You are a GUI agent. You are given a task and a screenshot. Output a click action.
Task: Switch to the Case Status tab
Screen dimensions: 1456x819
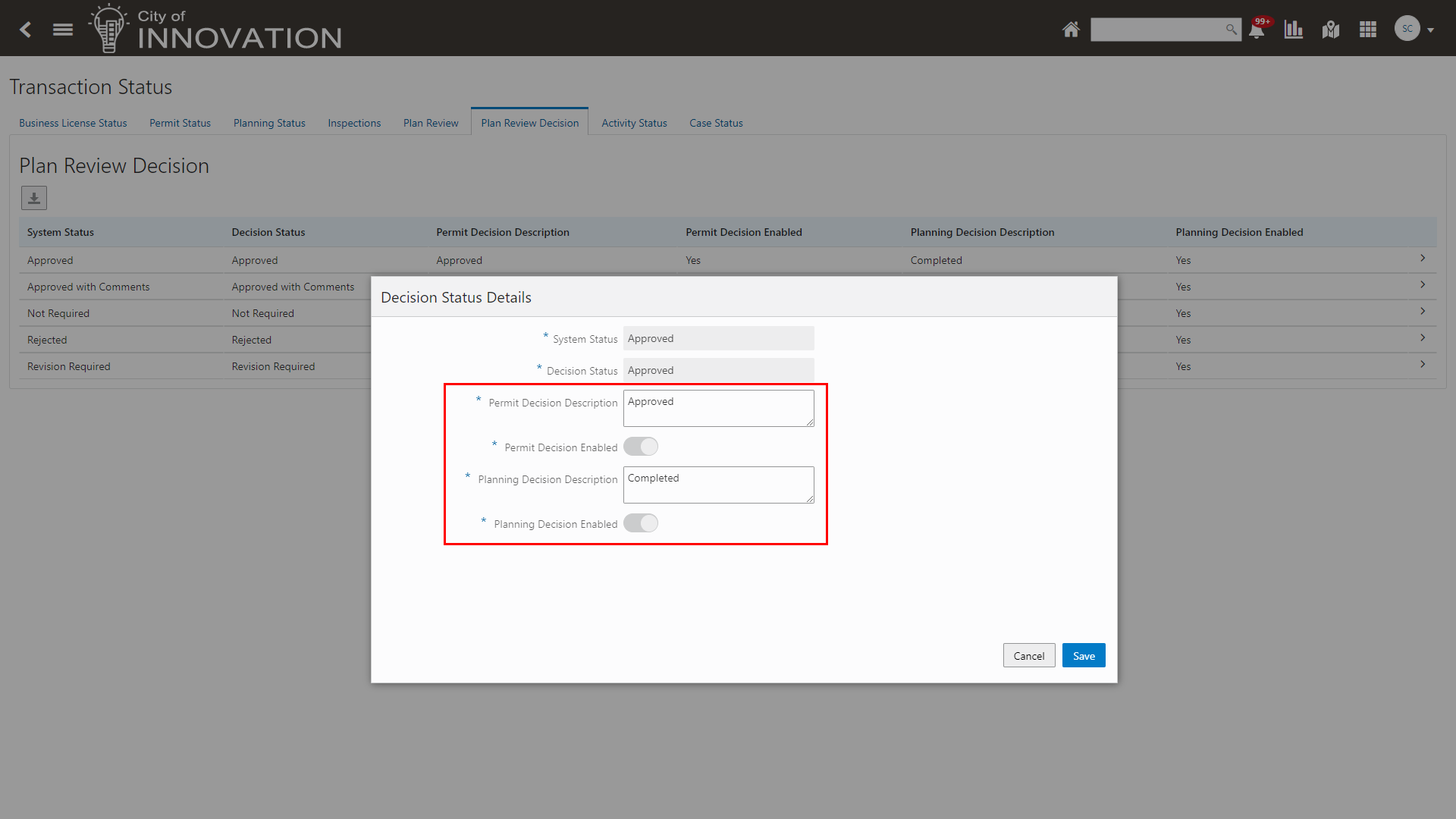716,123
